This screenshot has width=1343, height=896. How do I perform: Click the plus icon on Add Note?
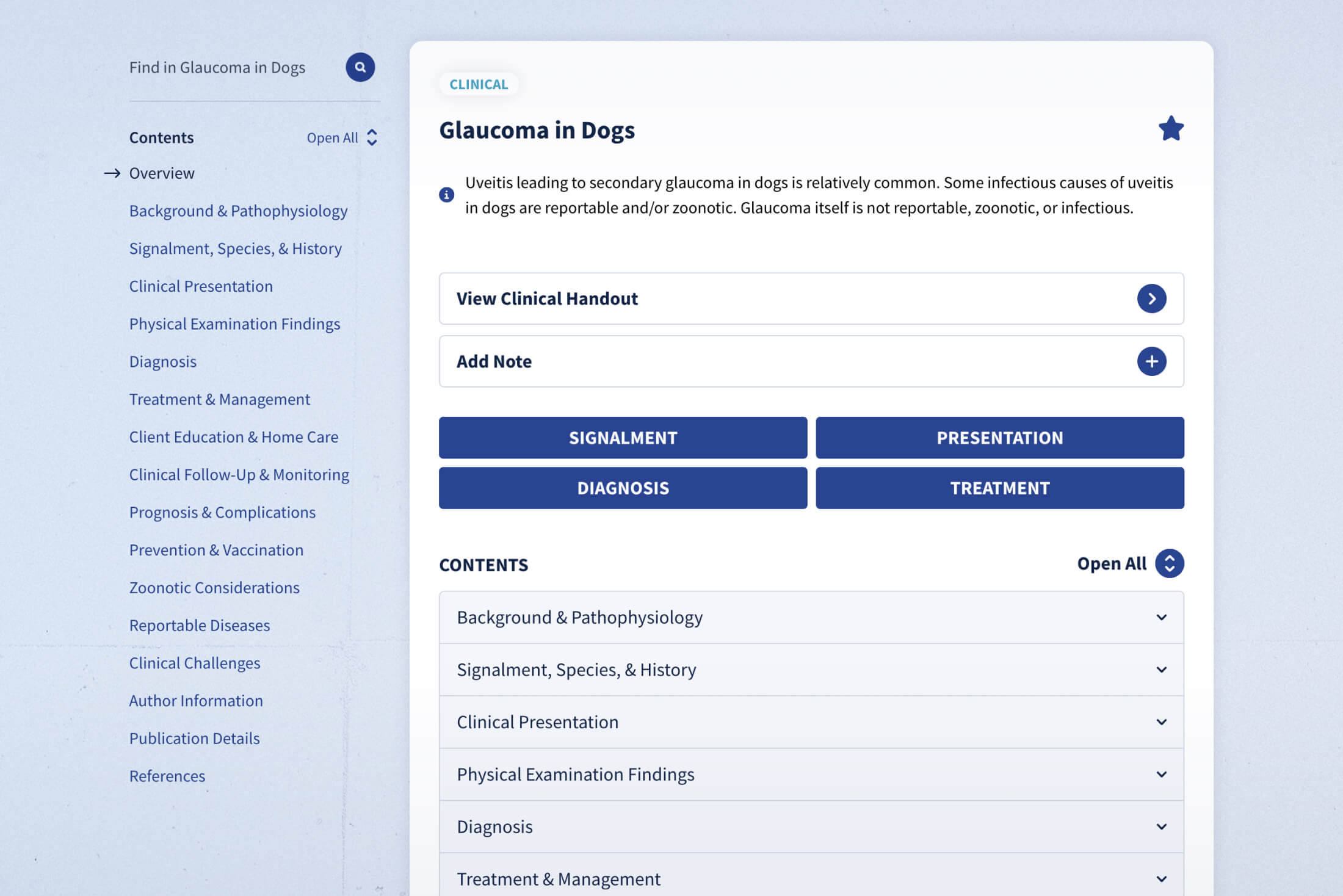tap(1151, 361)
